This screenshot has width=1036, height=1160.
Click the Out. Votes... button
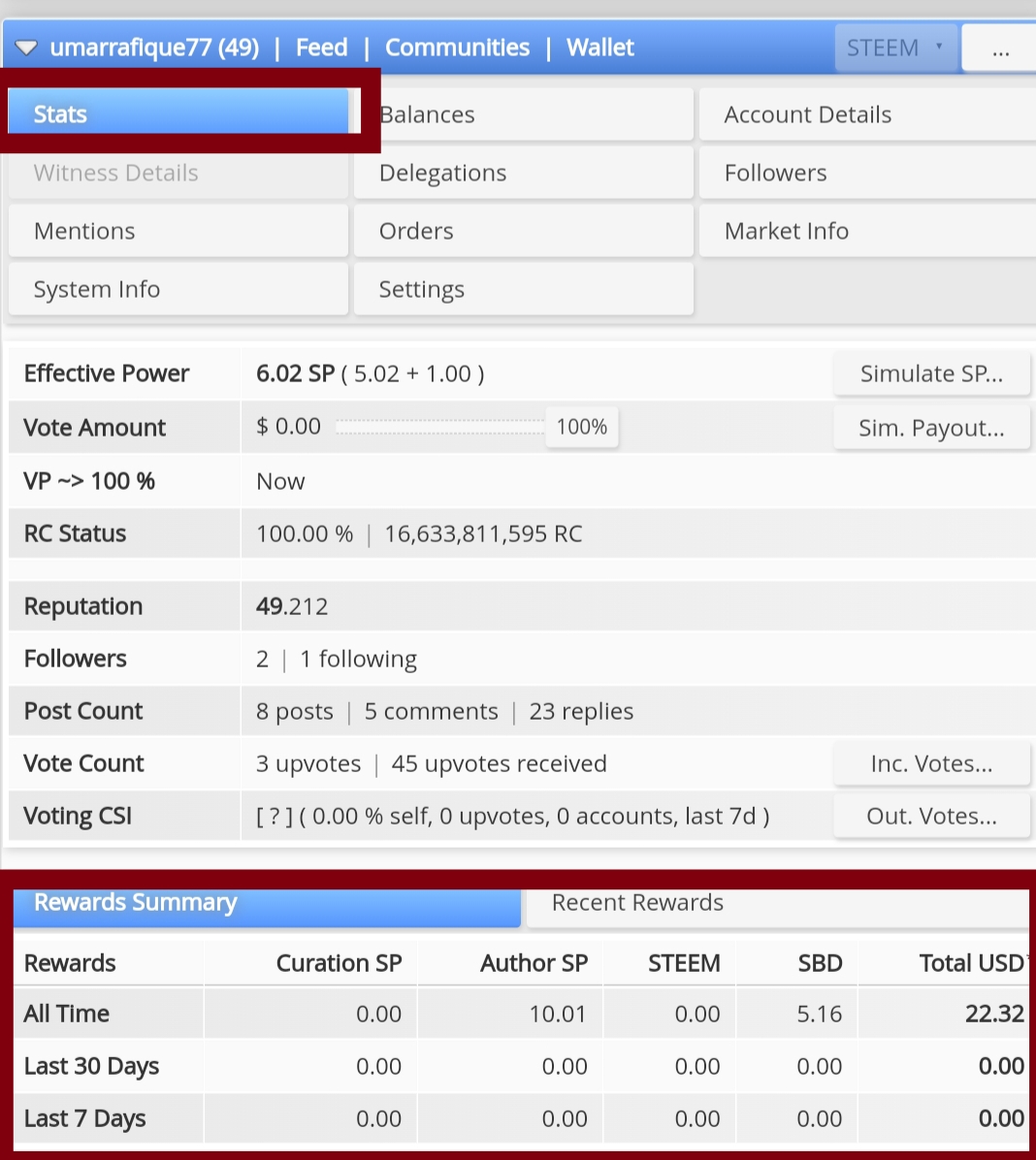tap(931, 816)
